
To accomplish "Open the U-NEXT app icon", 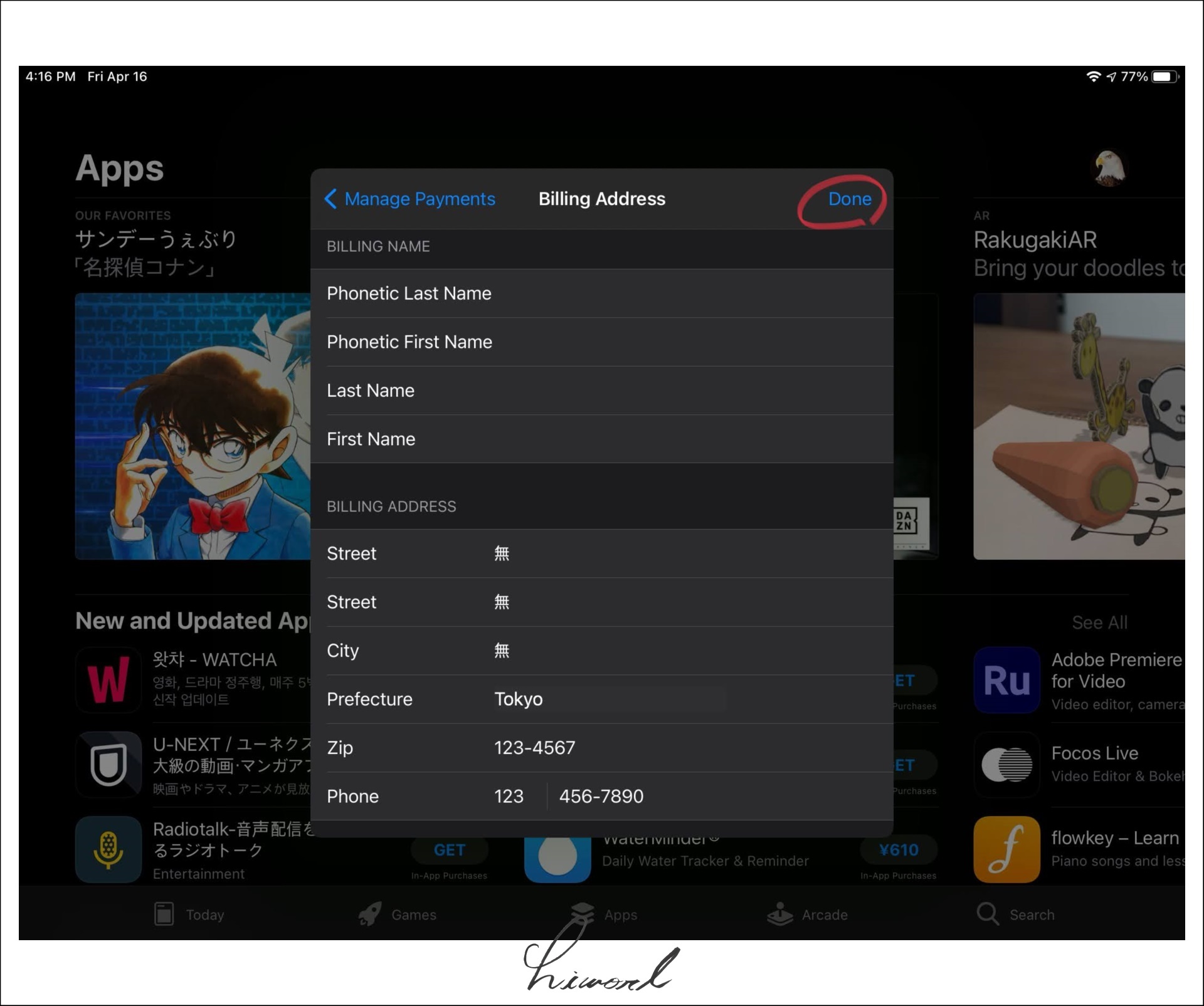I will point(108,765).
